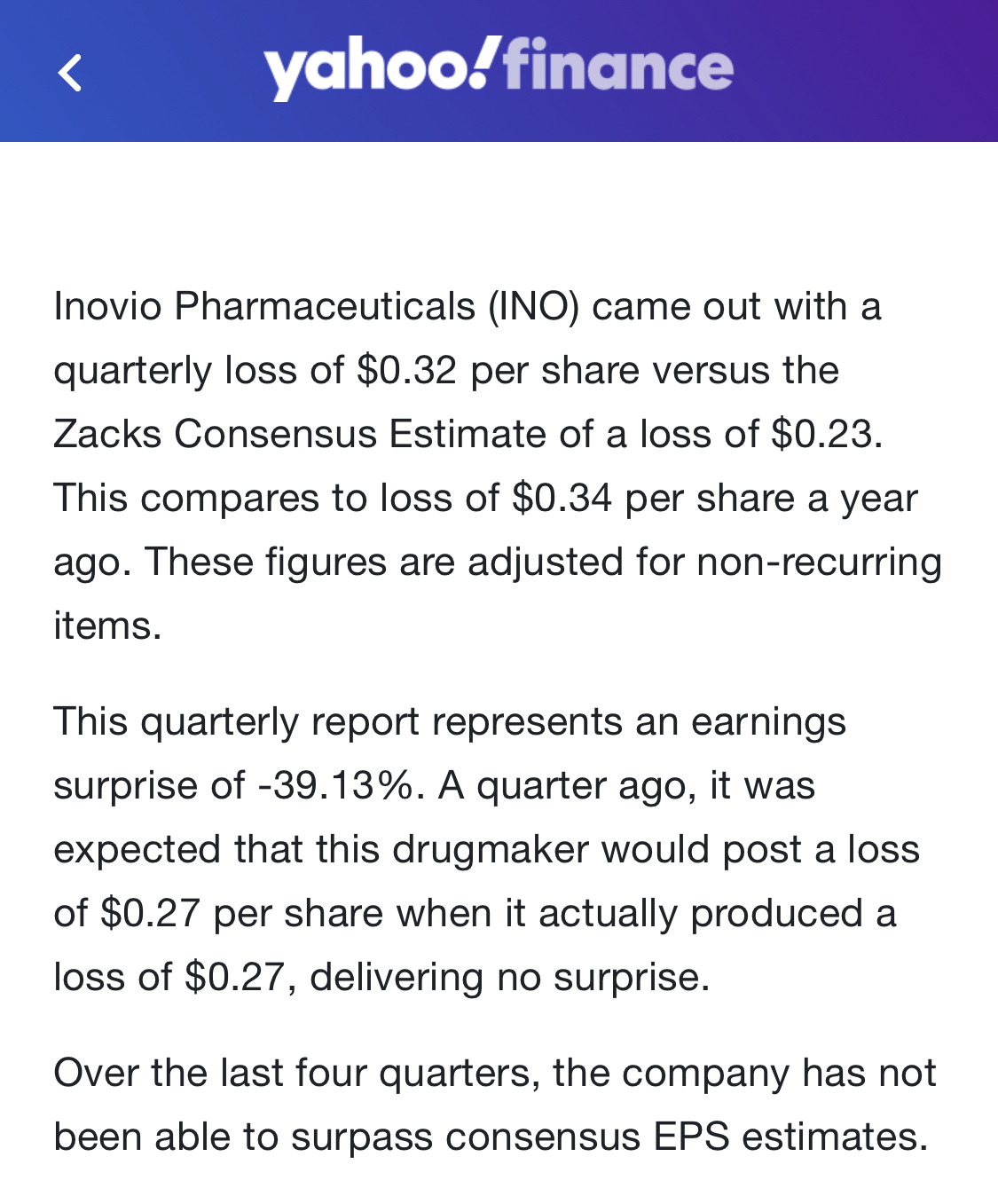This screenshot has height=1204, width=998.
Task: Tap the 'non-recurring' word in first paragraph
Action: (819, 563)
